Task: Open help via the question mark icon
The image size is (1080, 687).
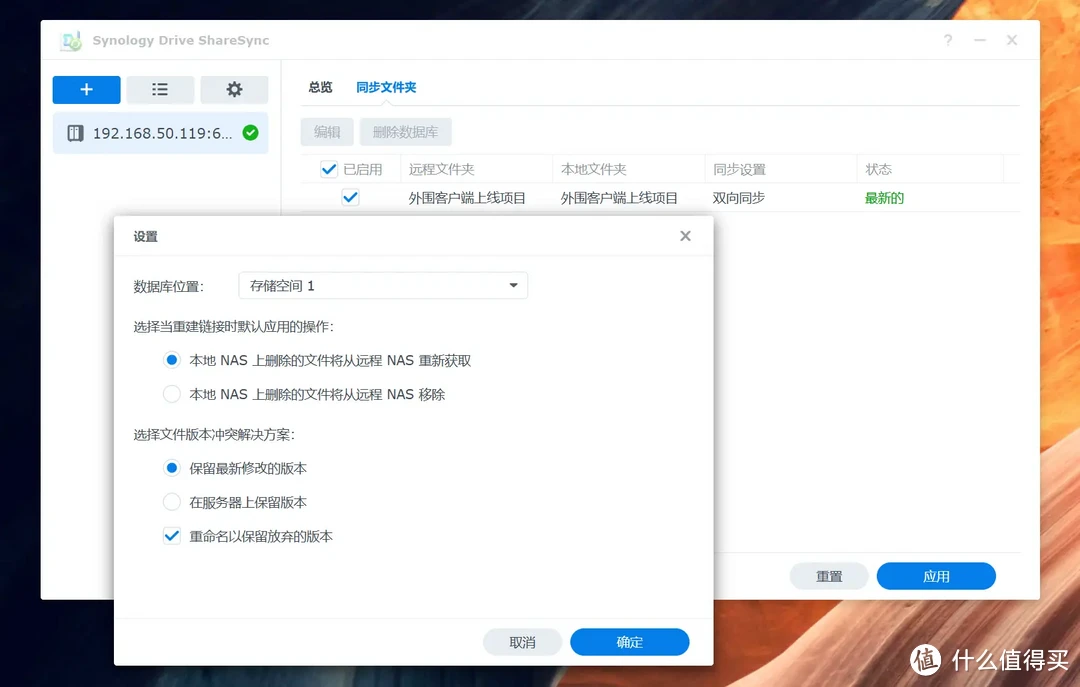Action: click(947, 40)
